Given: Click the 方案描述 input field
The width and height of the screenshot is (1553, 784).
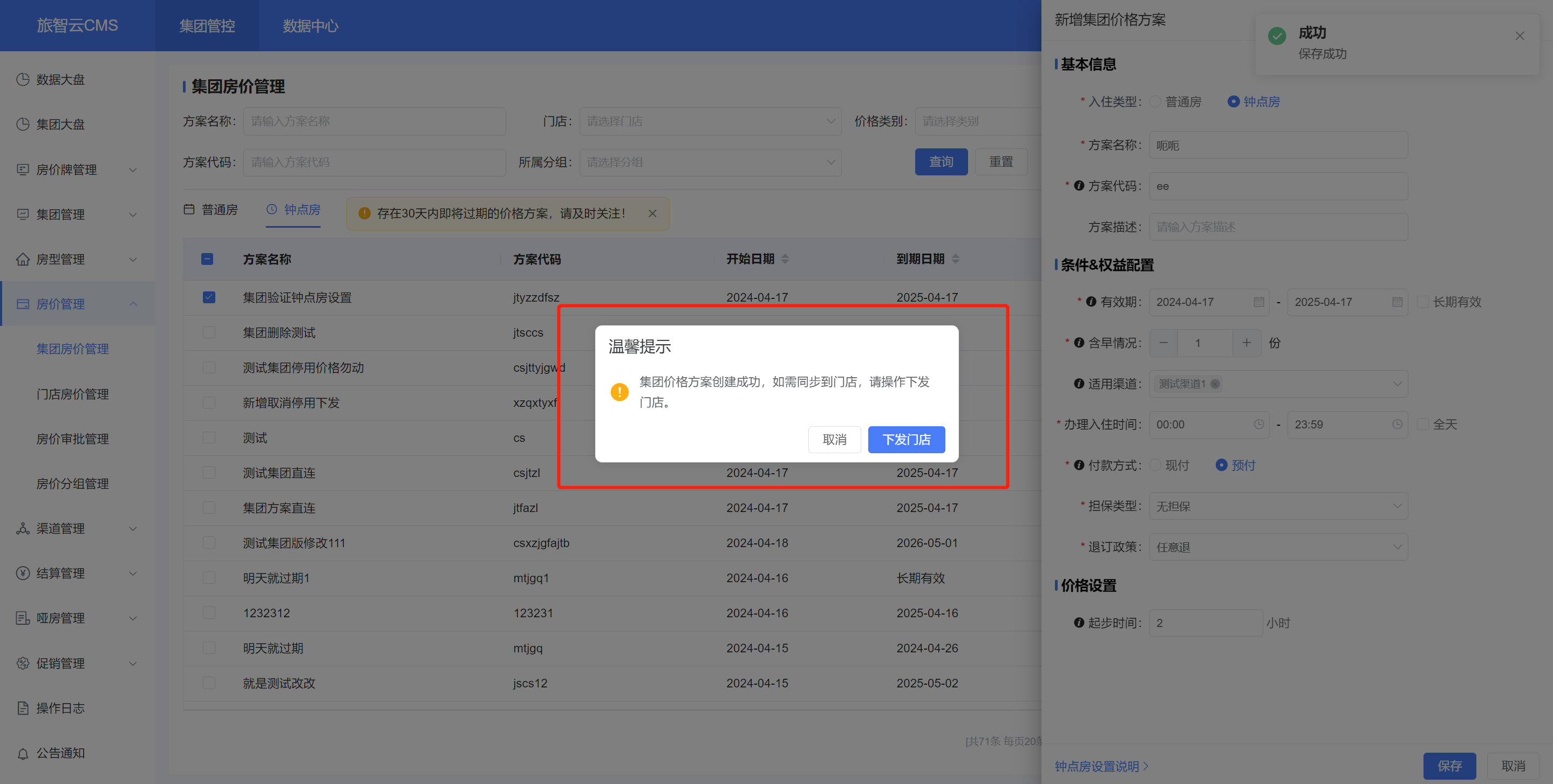Looking at the screenshot, I should tap(1278, 227).
